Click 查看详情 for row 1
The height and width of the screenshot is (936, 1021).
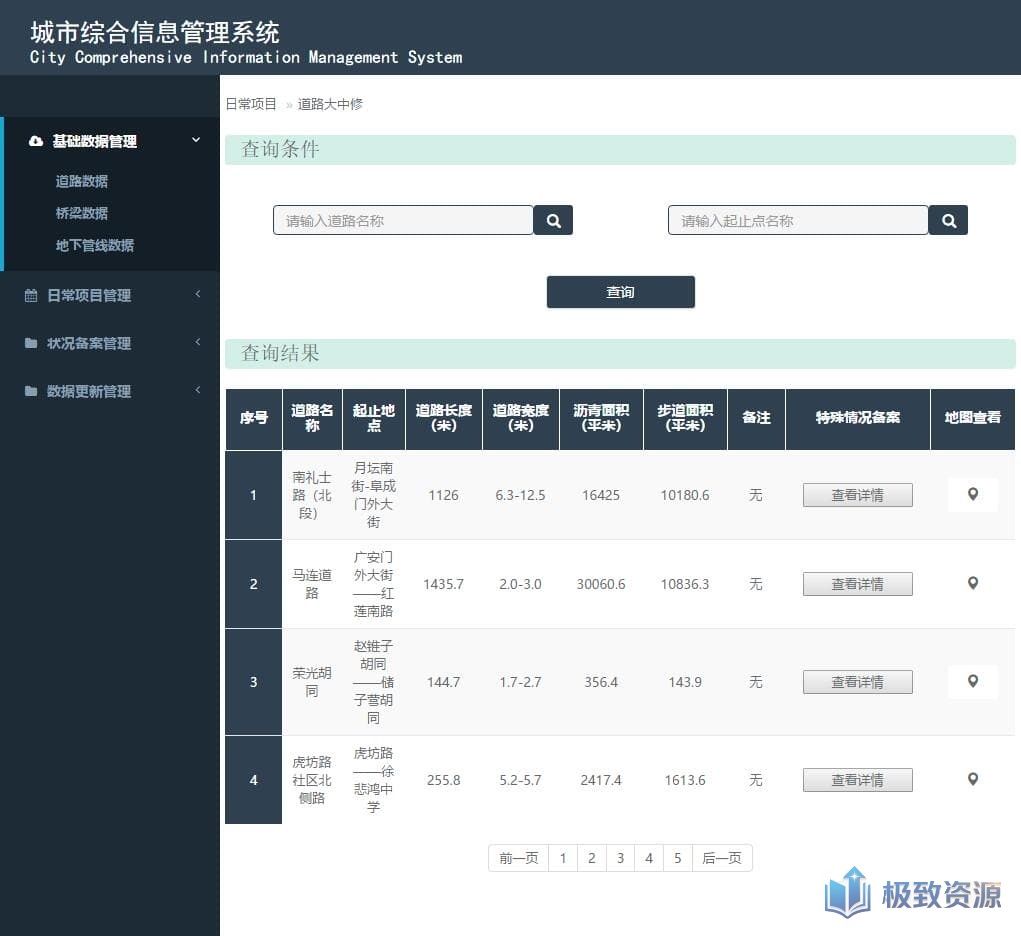tap(858, 495)
